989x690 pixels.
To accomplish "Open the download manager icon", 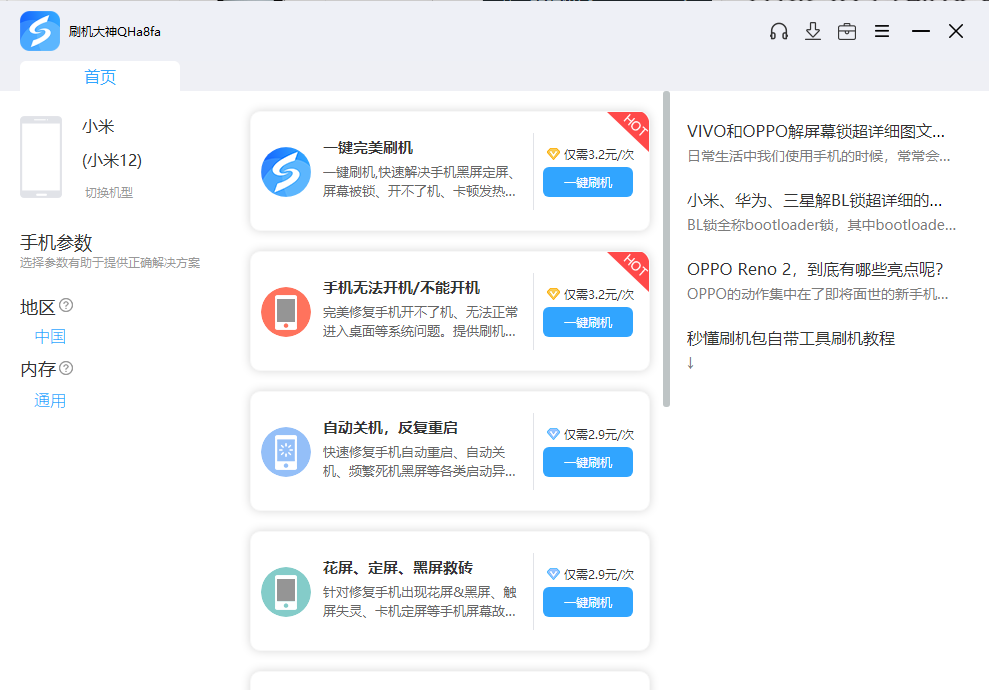I will [813, 31].
